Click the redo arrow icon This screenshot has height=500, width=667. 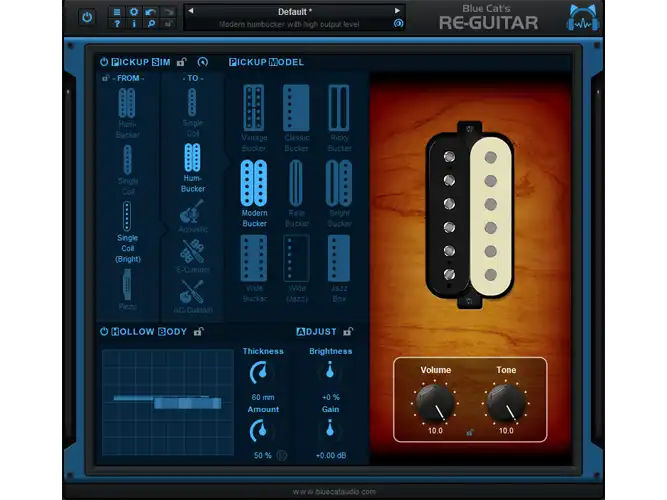point(168,12)
